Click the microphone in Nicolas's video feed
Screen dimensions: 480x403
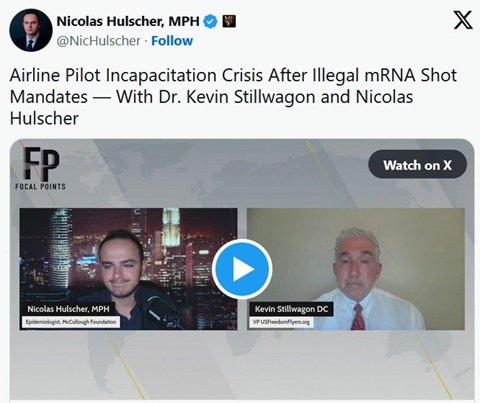[x=158, y=310]
